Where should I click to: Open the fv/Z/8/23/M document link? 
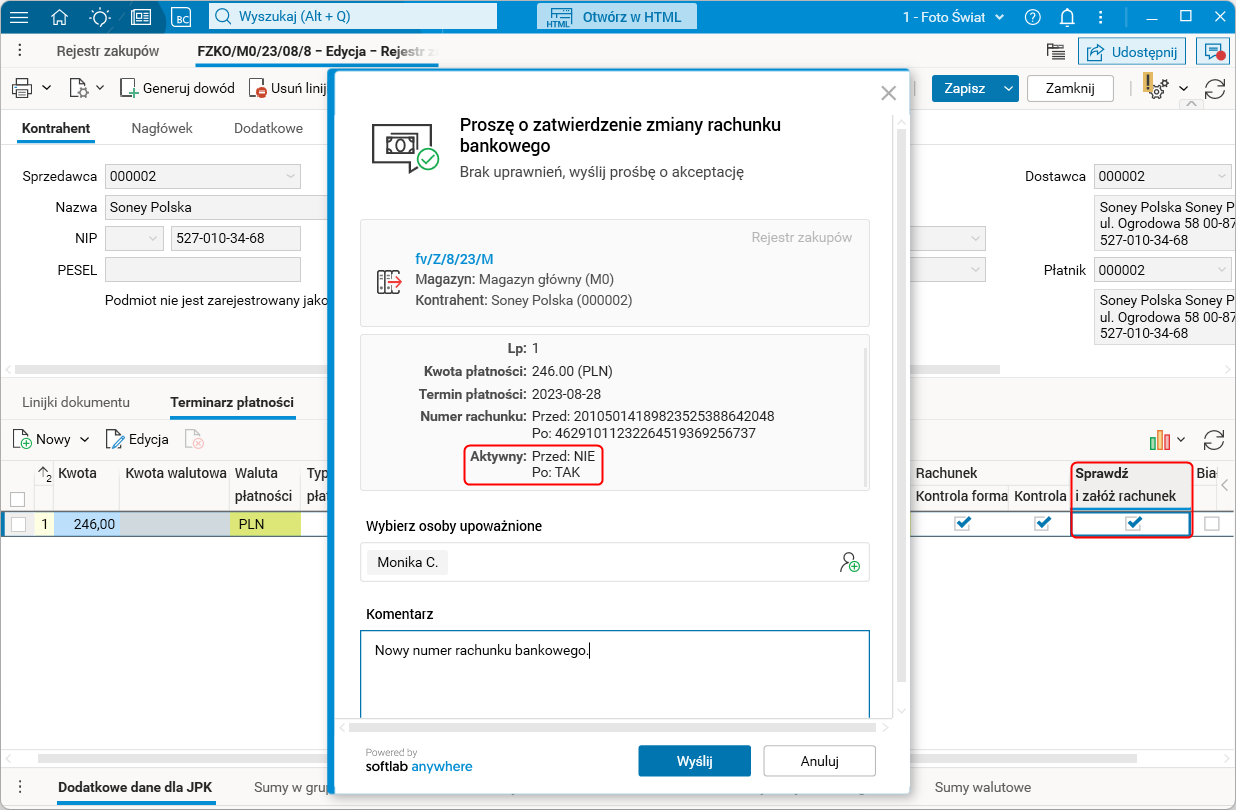coord(454,259)
